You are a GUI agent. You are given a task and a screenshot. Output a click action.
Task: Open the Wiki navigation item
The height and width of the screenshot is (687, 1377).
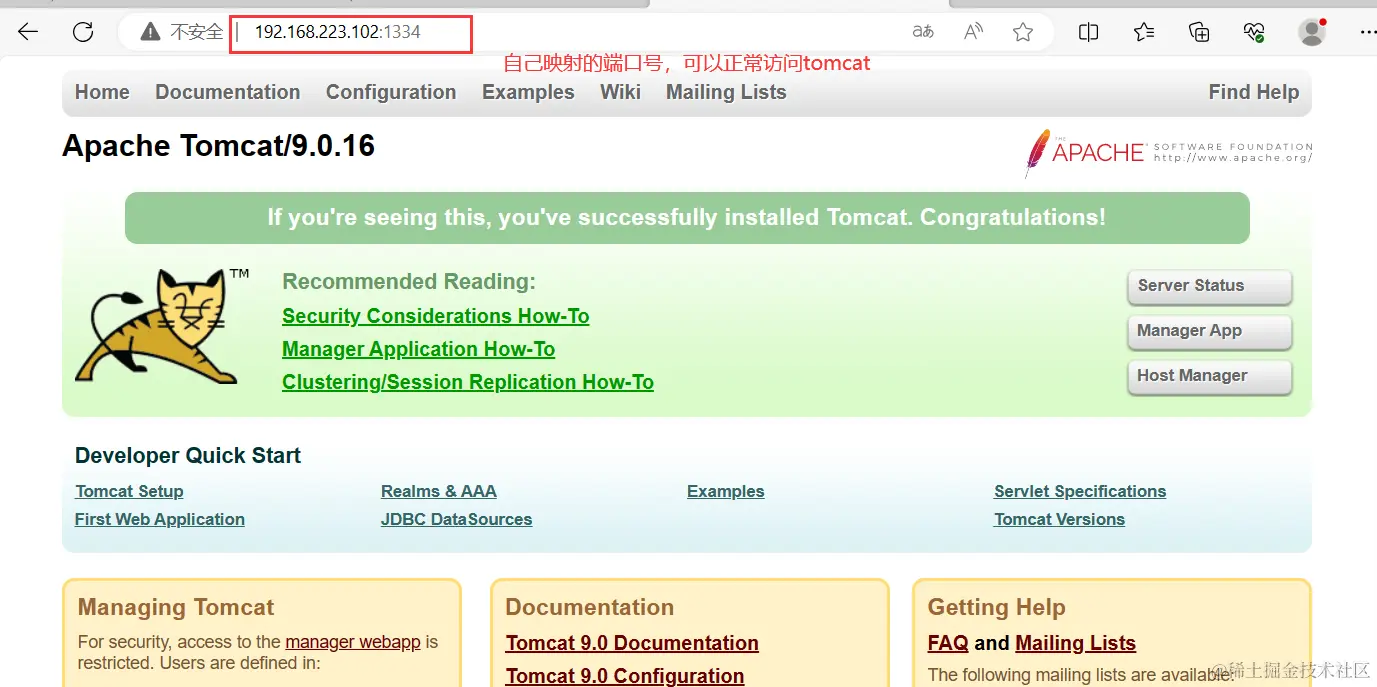click(x=620, y=92)
